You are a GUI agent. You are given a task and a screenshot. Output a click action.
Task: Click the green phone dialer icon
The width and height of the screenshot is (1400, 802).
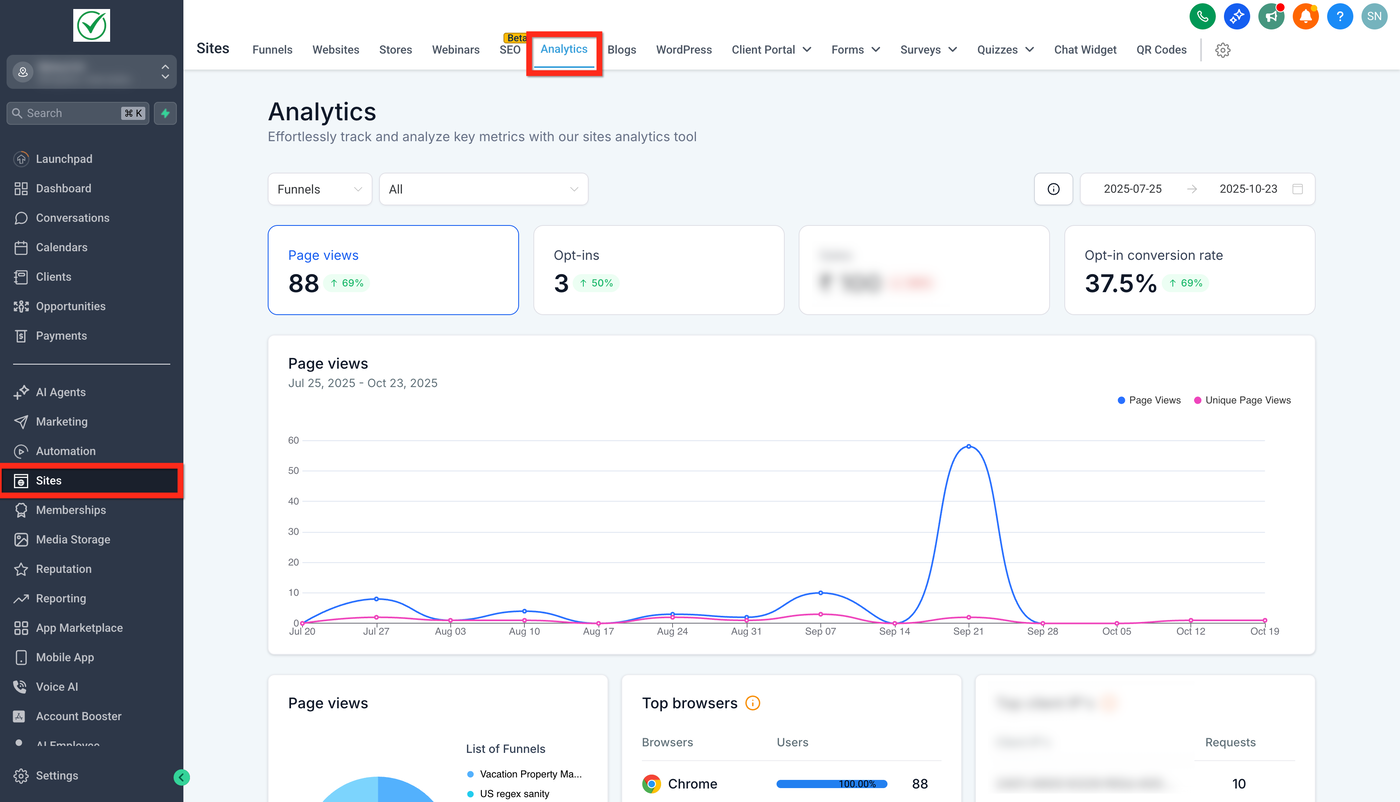(1202, 16)
